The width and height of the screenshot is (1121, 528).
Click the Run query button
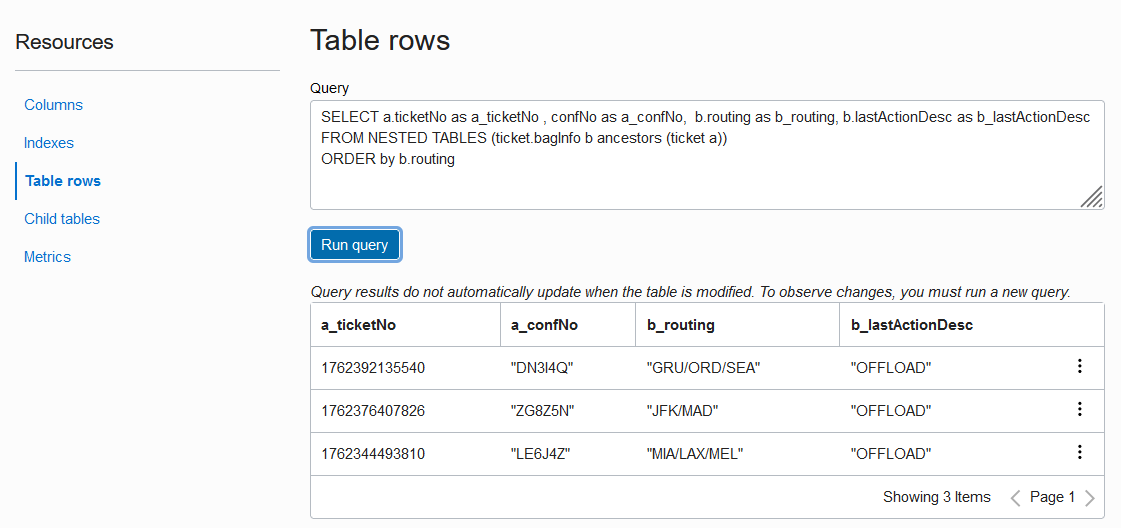click(355, 245)
